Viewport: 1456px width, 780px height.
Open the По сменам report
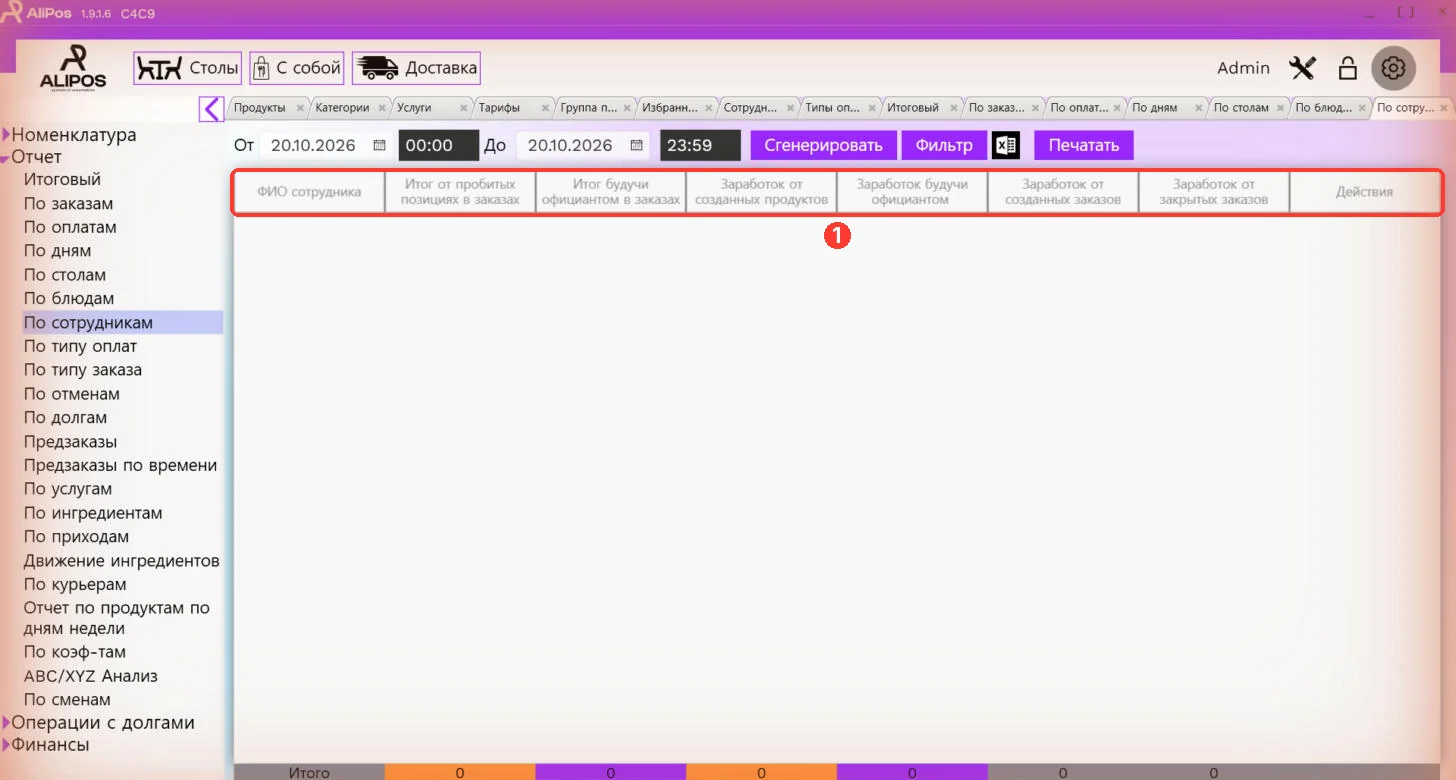[x=67, y=700]
